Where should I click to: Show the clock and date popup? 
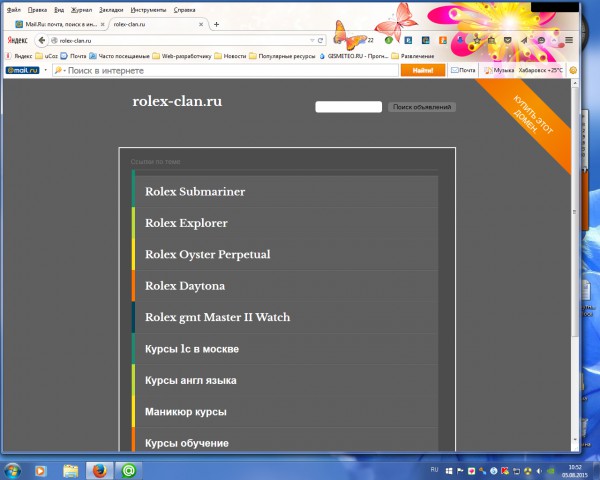coord(574,471)
